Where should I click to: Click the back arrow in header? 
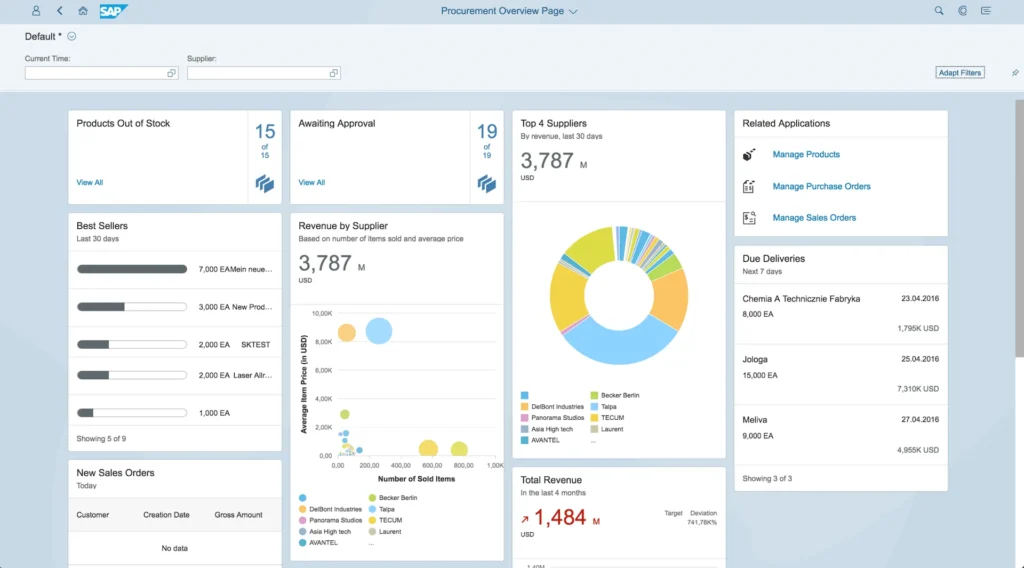click(x=60, y=11)
